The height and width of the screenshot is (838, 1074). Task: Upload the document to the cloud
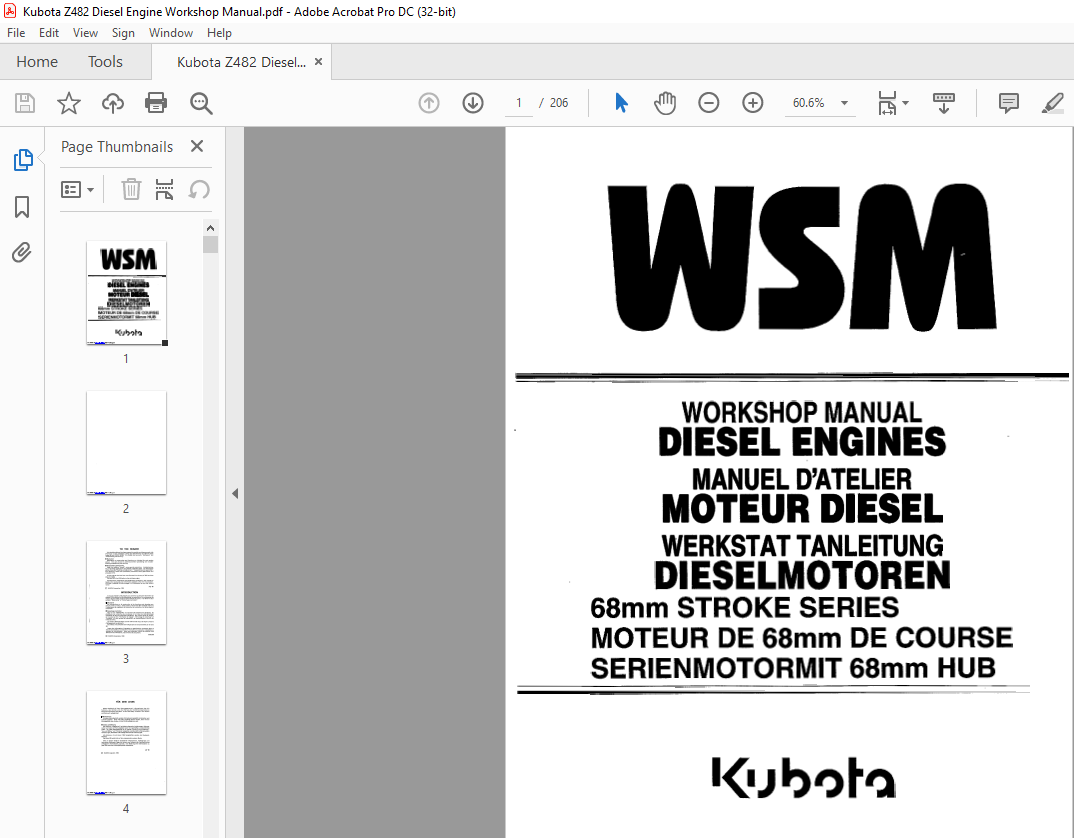[x=112, y=103]
